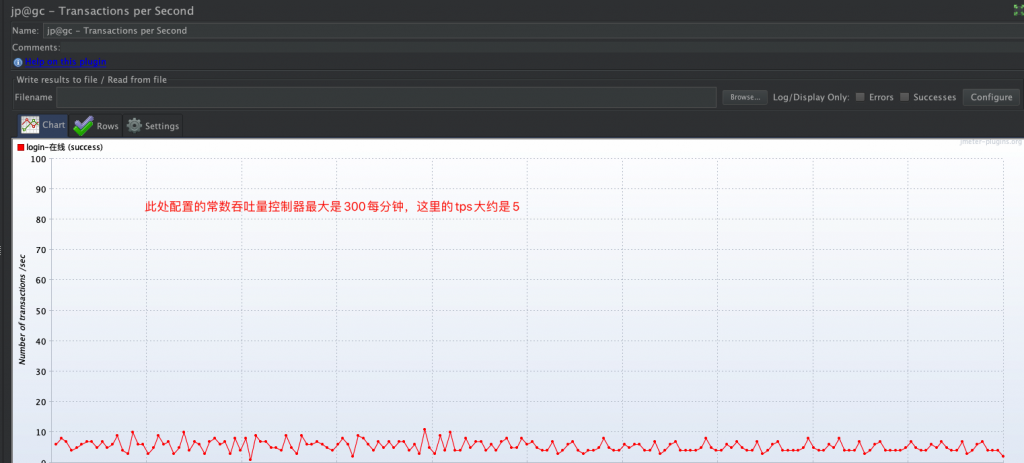1024x463 pixels.
Task: Click the jmeter-plugins.org watermark in the chart
Action: coord(989,142)
